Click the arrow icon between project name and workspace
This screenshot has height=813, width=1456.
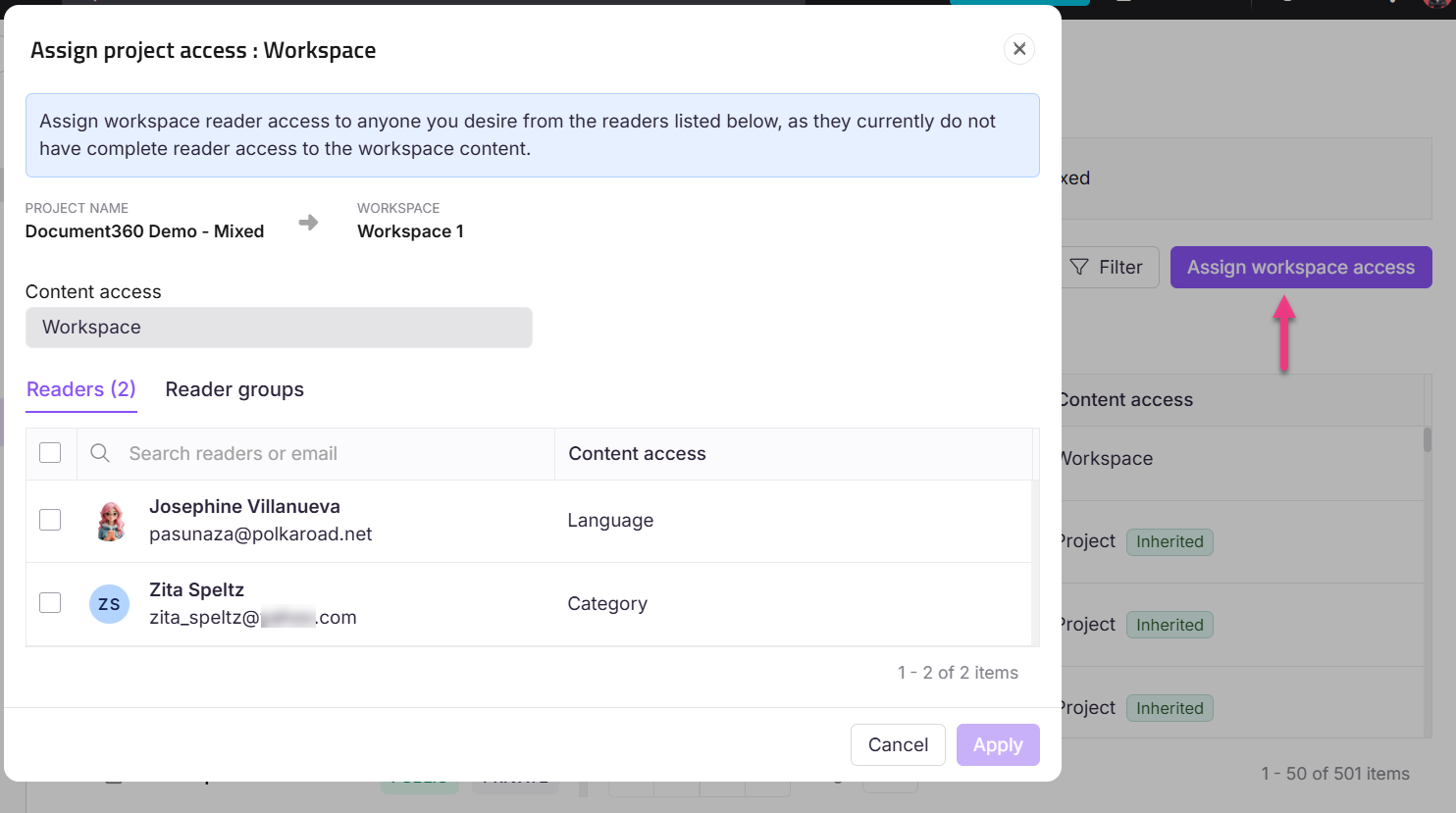click(x=308, y=222)
